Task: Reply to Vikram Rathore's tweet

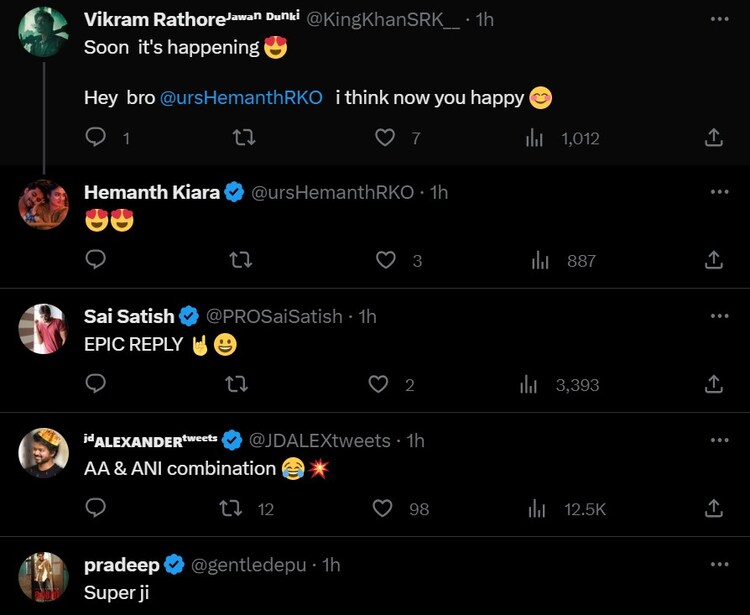Action: 97,138
